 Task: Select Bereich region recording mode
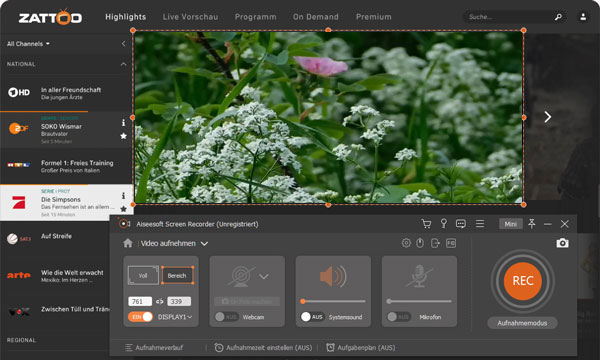click(x=177, y=275)
